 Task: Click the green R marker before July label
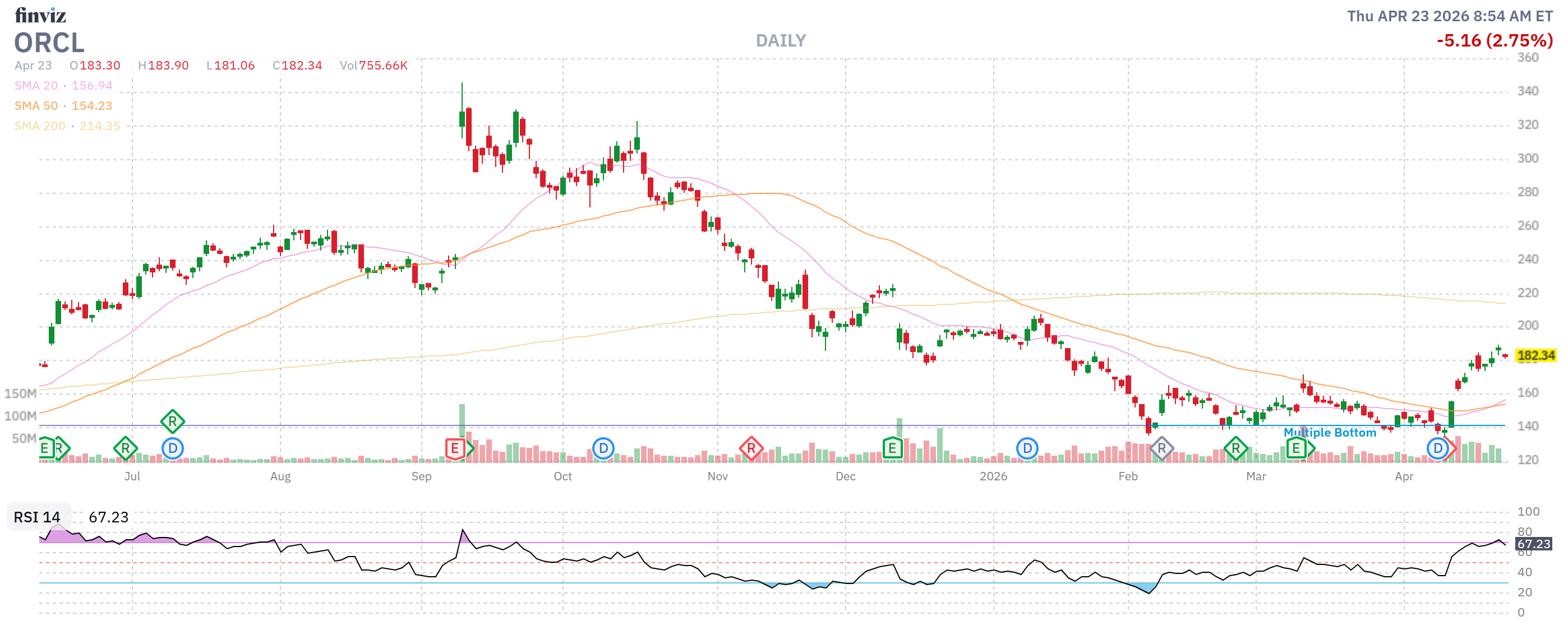click(126, 449)
